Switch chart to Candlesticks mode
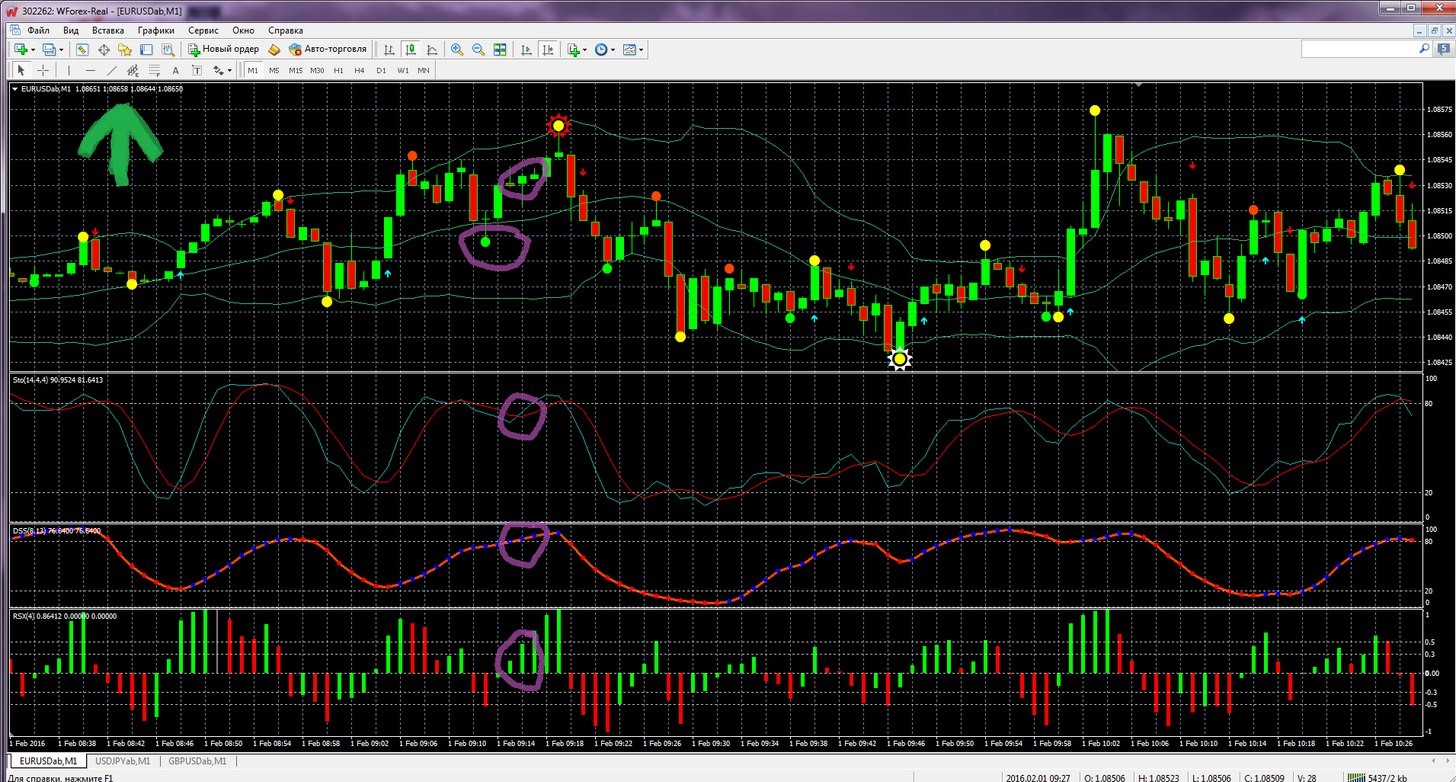Viewport: 1456px width, 782px height. 411,49
